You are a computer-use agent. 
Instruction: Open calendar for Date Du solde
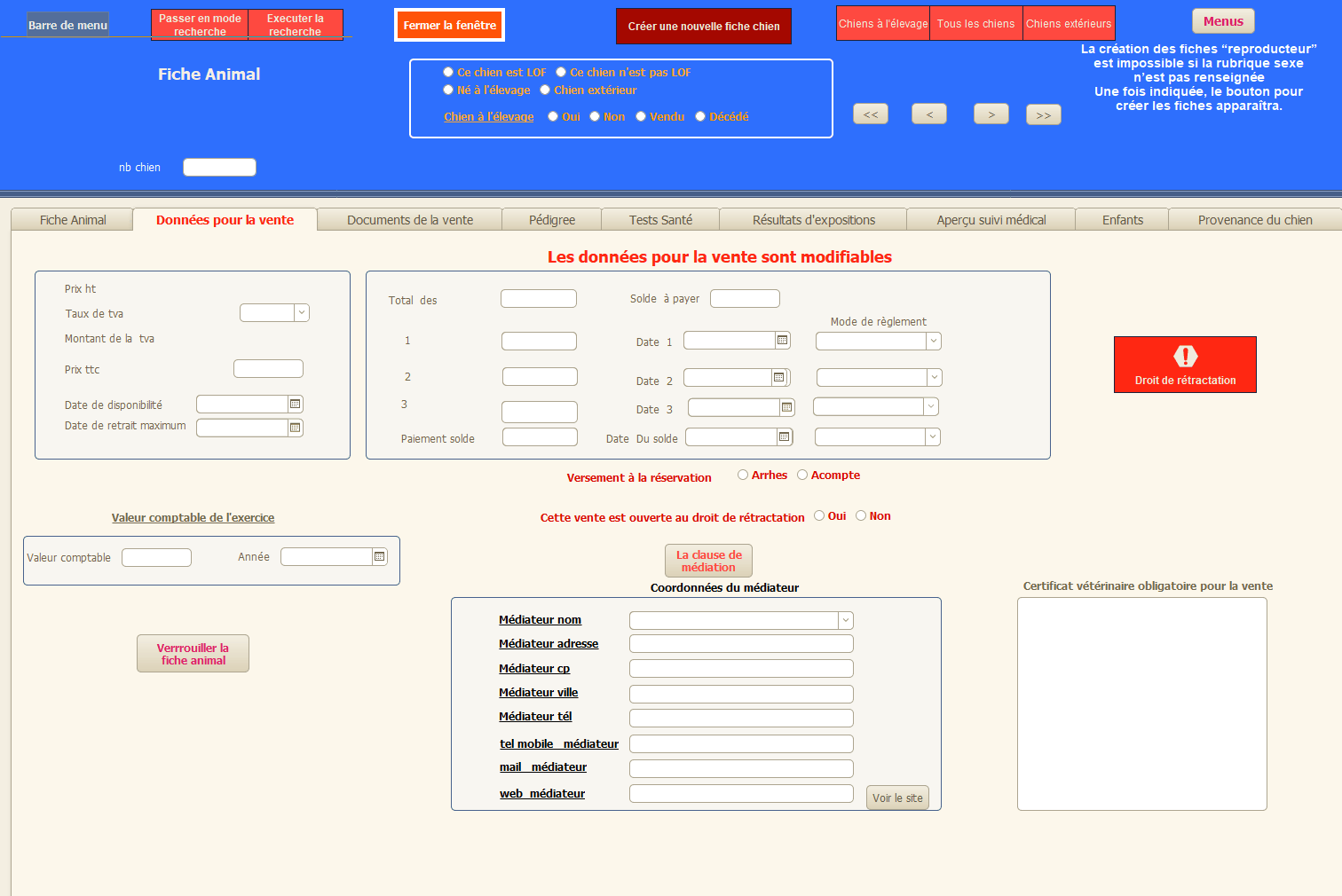(x=784, y=436)
